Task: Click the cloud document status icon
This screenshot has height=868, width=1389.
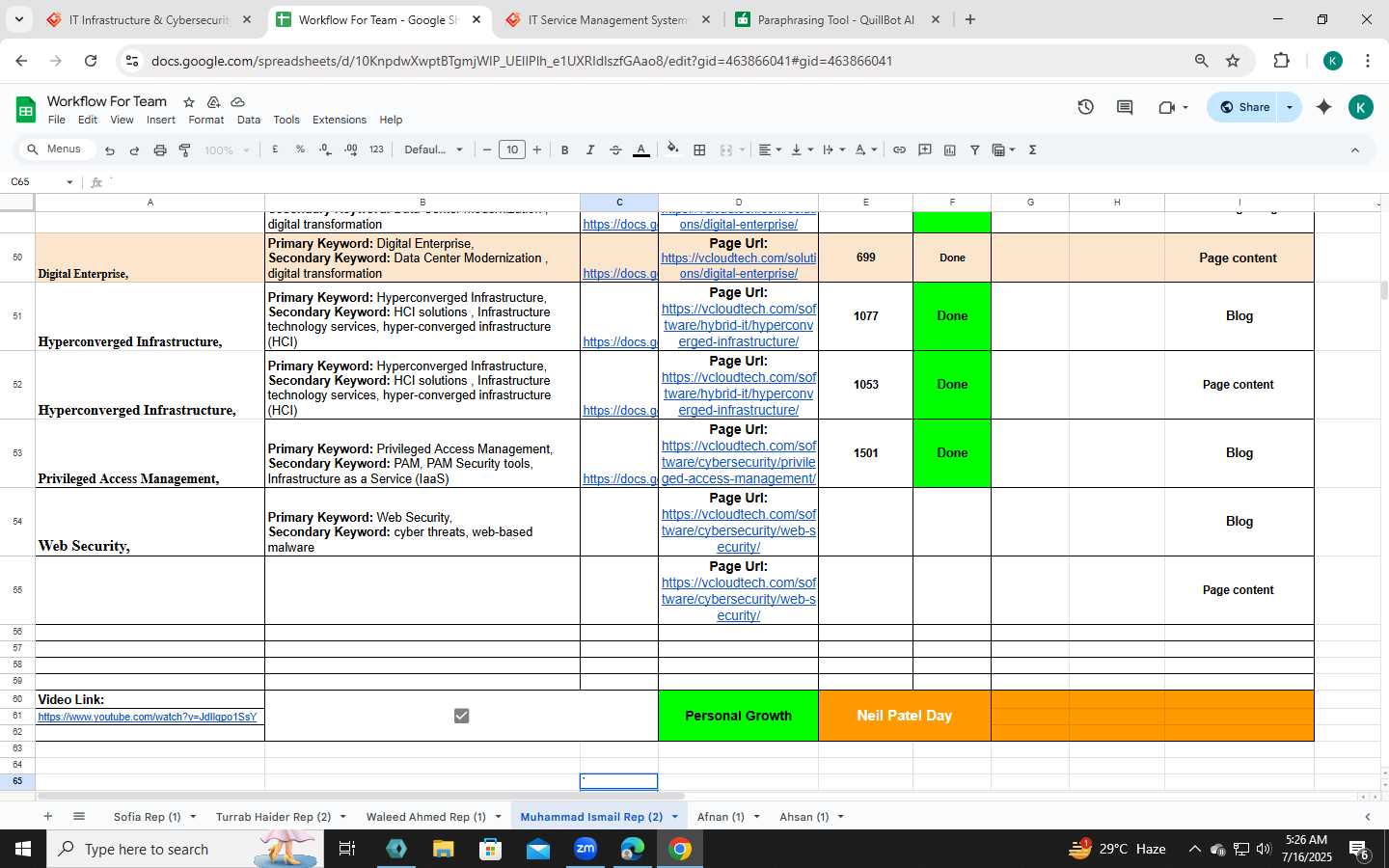Action: point(237,102)
